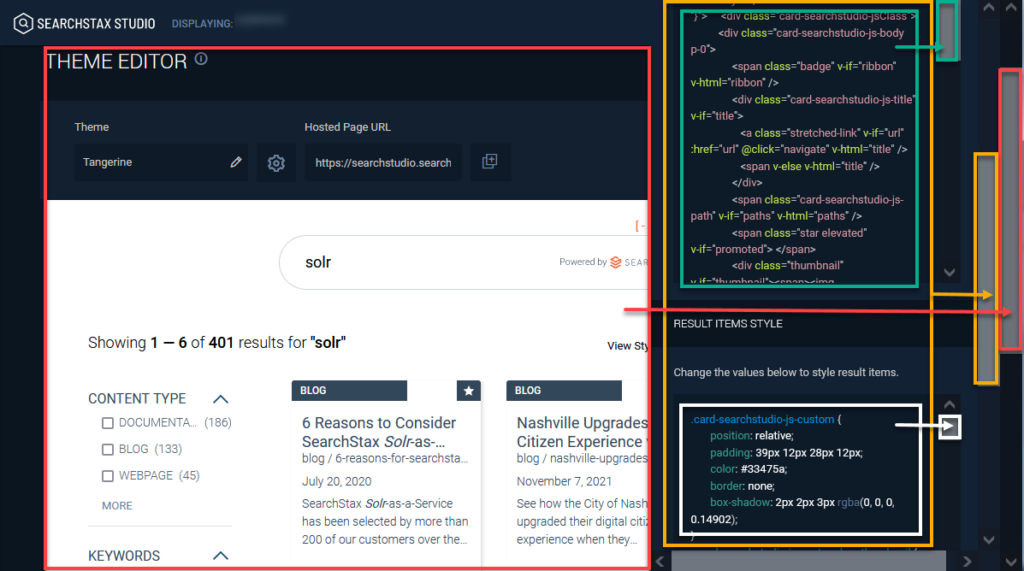Image resolution: width=1024 pixels, height=571 pixels.
Task: Copy hosted page URL with the copy icon
Action: coord(490,162)
